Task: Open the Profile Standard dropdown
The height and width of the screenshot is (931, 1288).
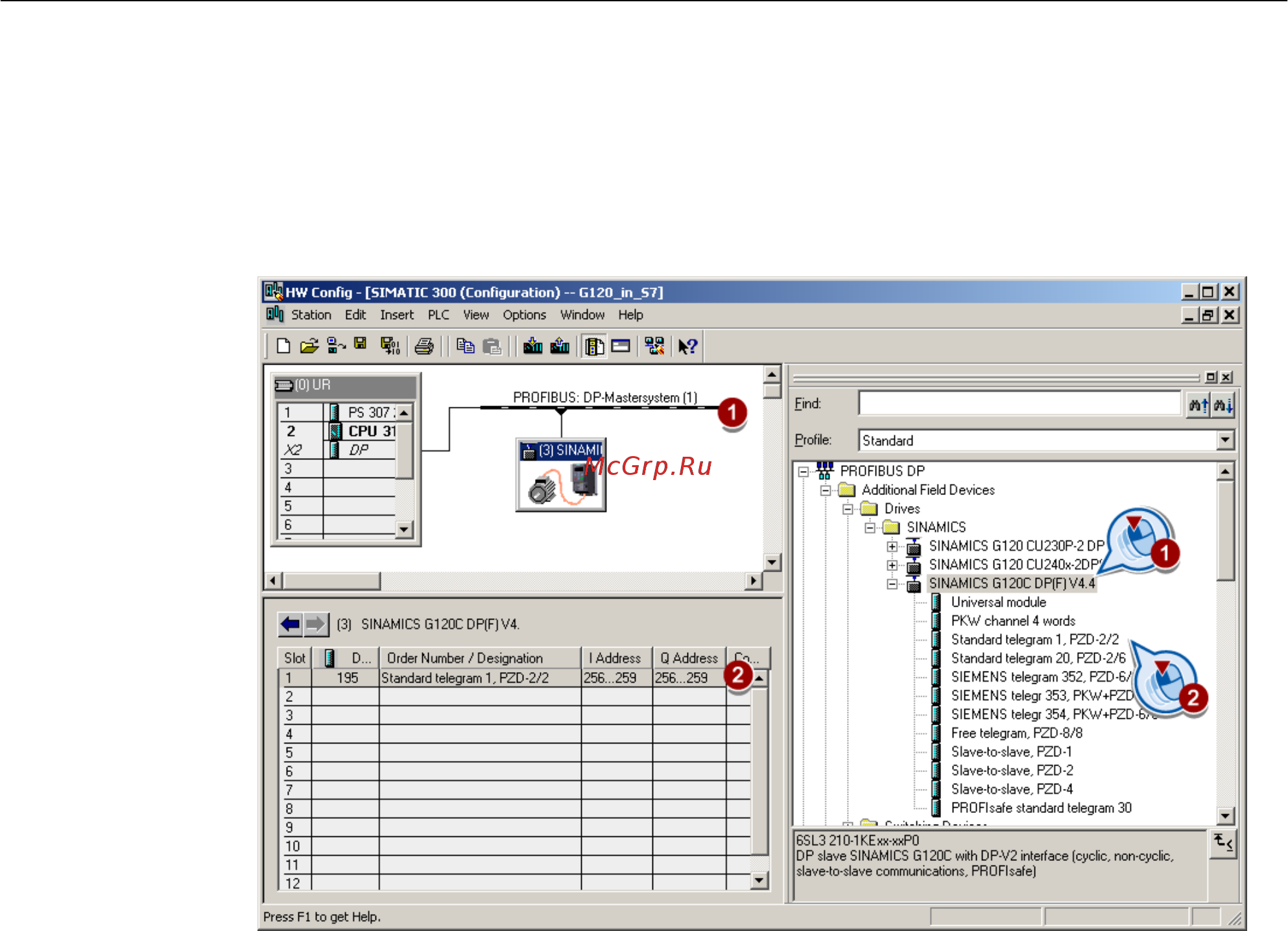Action: (x=1224, y=441)
